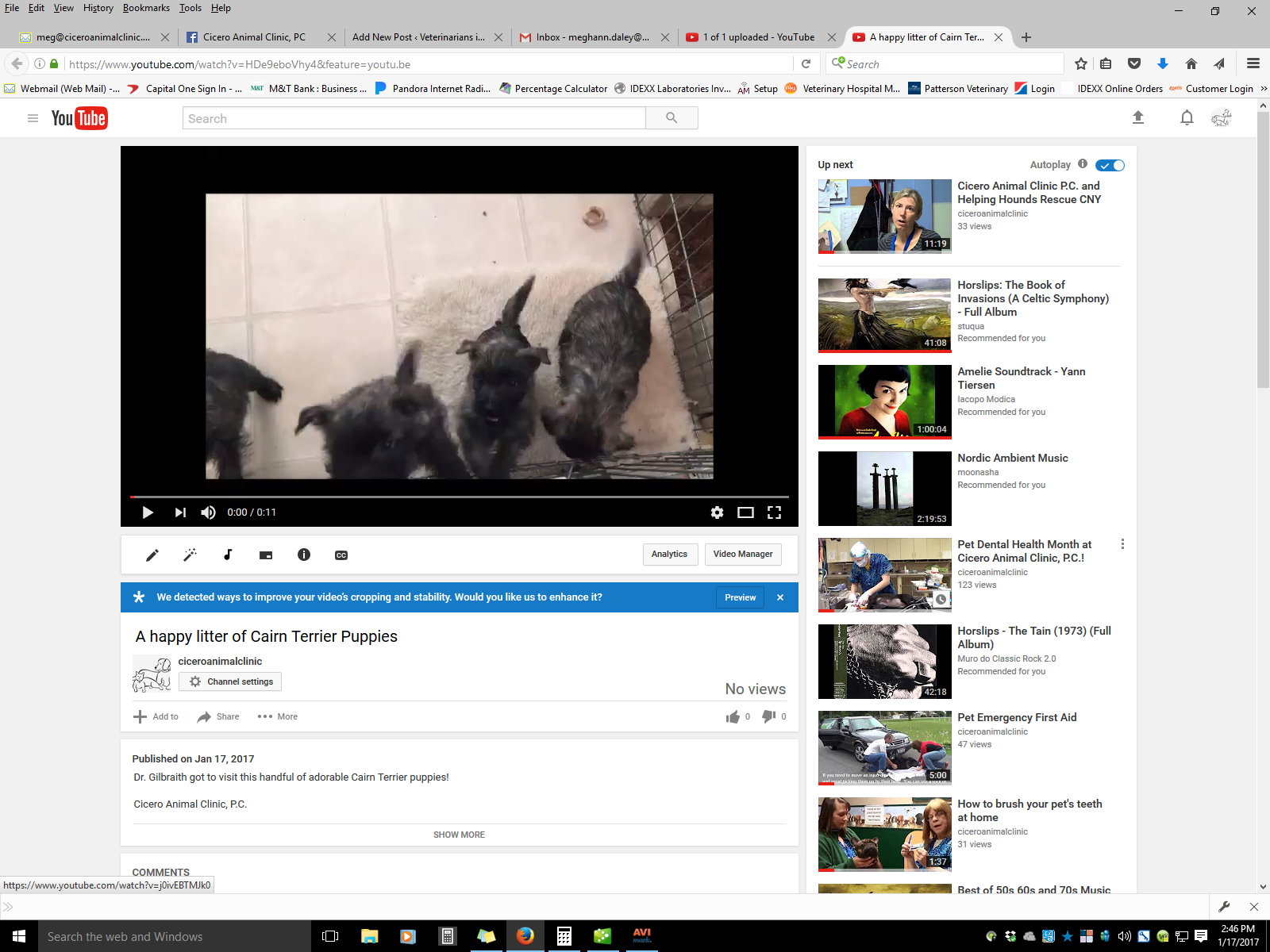The width and height of the screenshot is (1270, 952).
Task: Expand the More actions menu
Action: click(x=278, y=716)
